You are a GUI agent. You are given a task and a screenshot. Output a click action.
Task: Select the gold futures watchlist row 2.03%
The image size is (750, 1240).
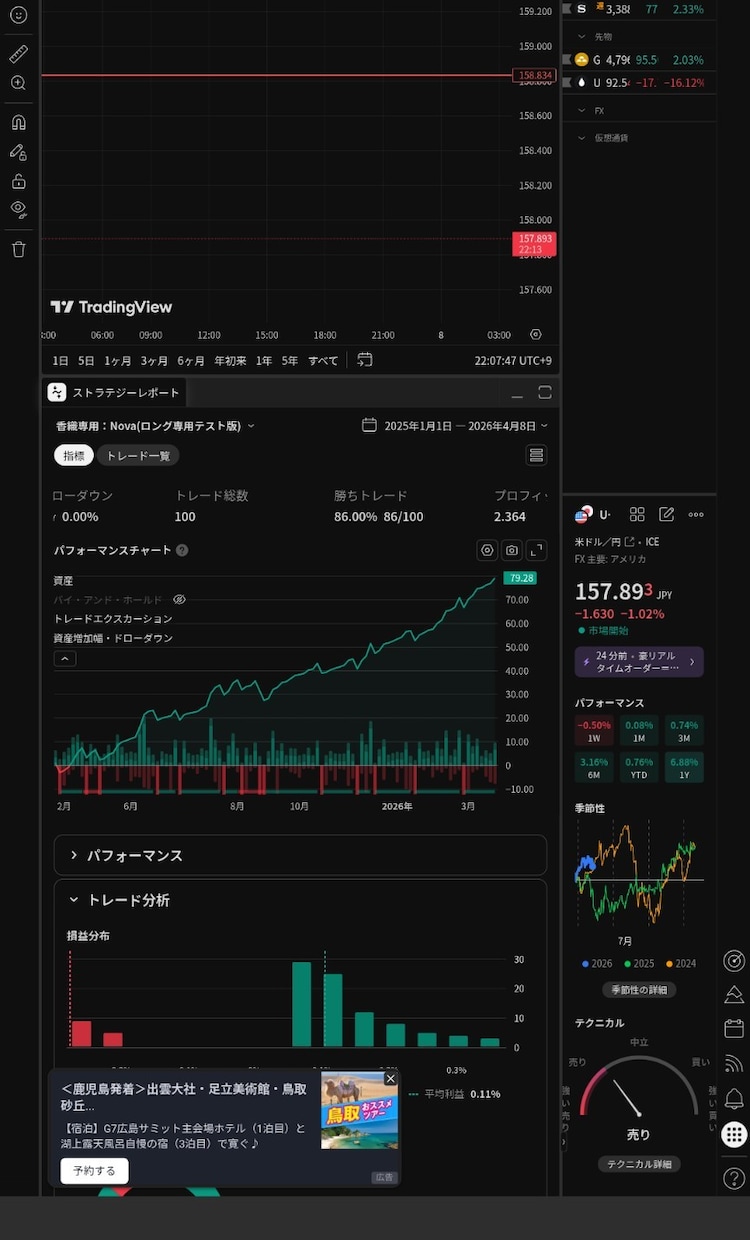point(640,60)
